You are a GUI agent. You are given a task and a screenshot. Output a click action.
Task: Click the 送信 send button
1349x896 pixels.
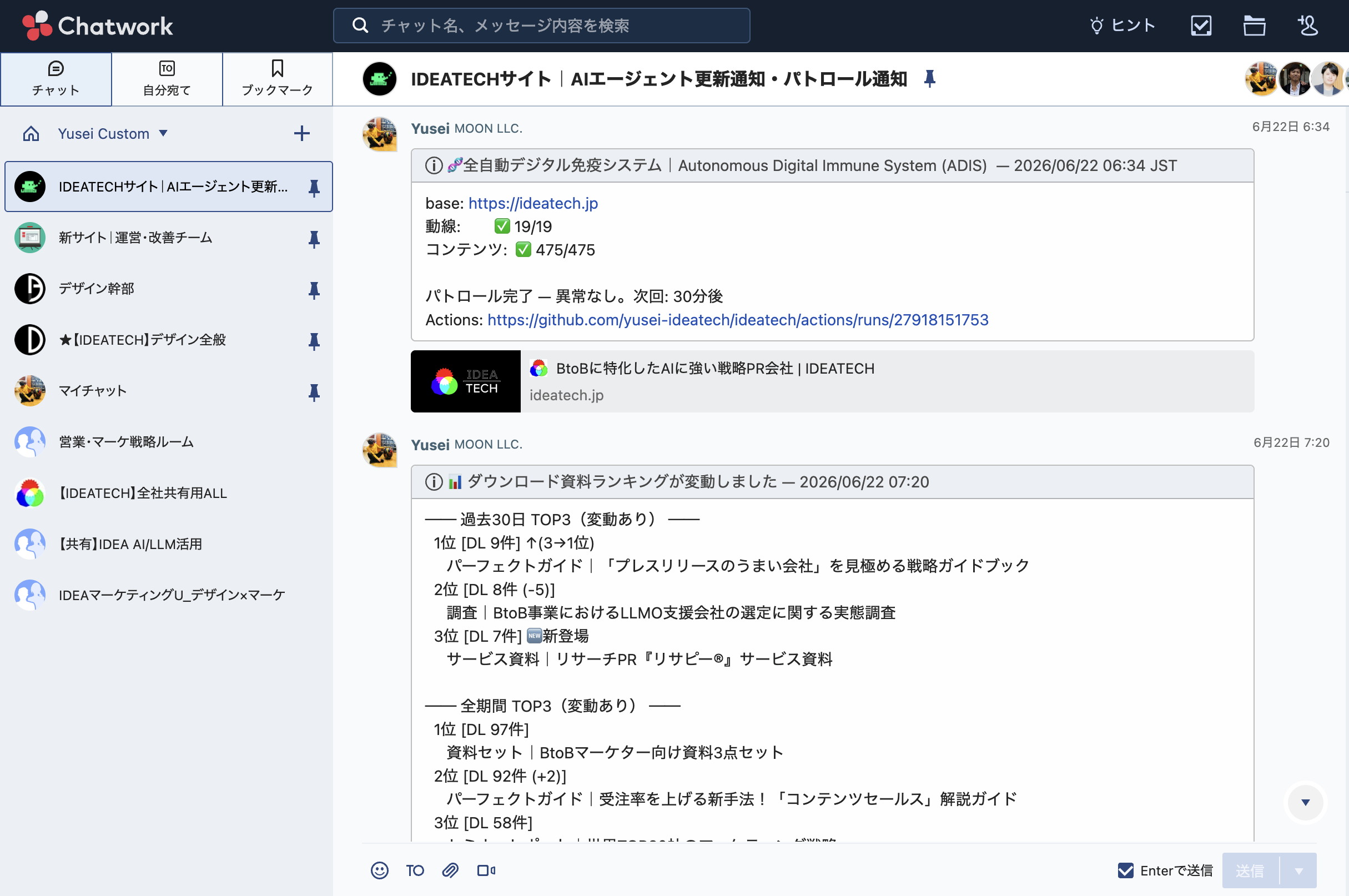[x=1250, y=871]
